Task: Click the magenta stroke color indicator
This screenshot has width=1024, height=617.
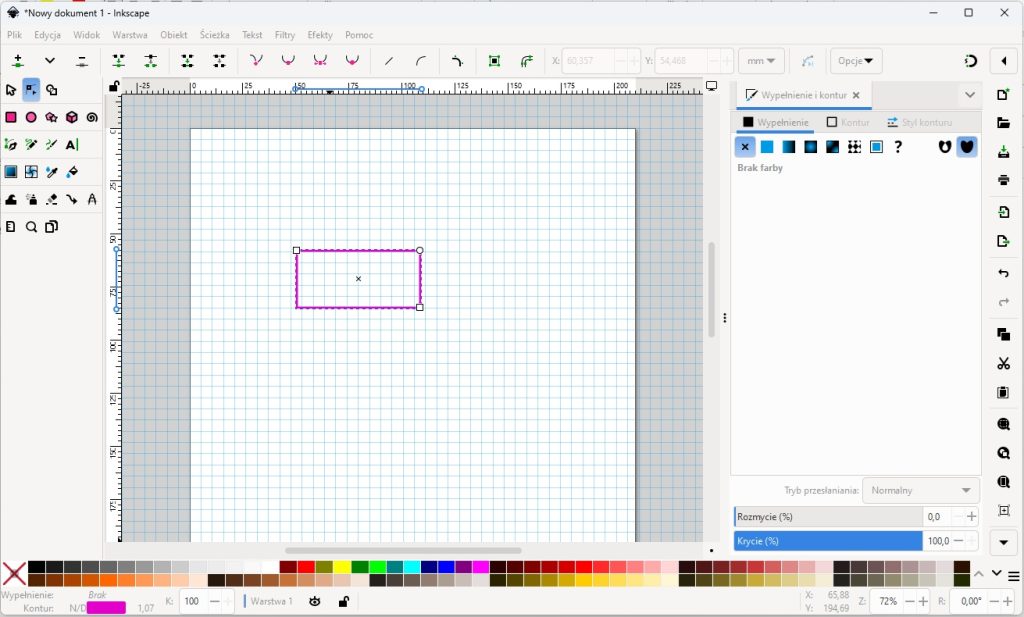Action: tap(106, 608)
